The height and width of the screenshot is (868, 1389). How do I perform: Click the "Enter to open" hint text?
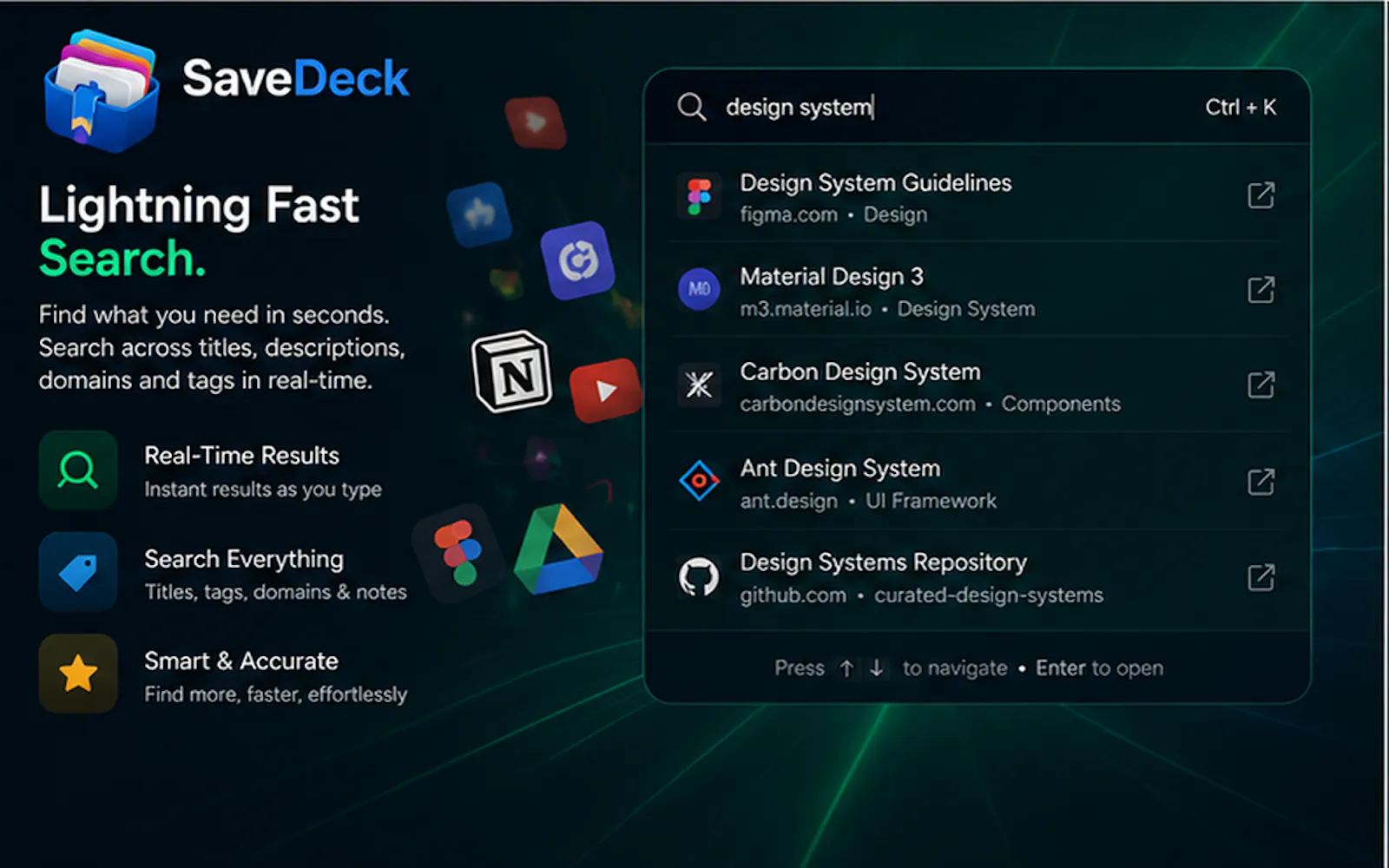(1099, 667)
